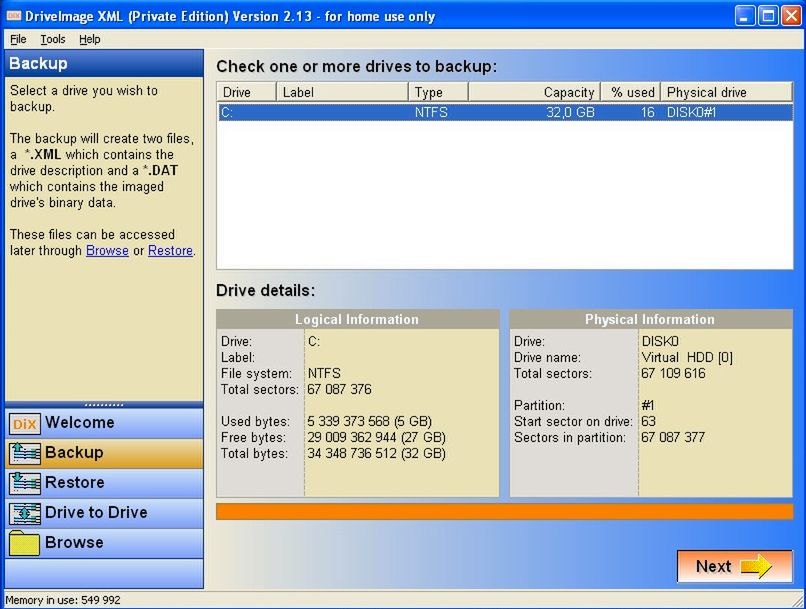Close the DriveImage XML window

click(x=791, y=16)
